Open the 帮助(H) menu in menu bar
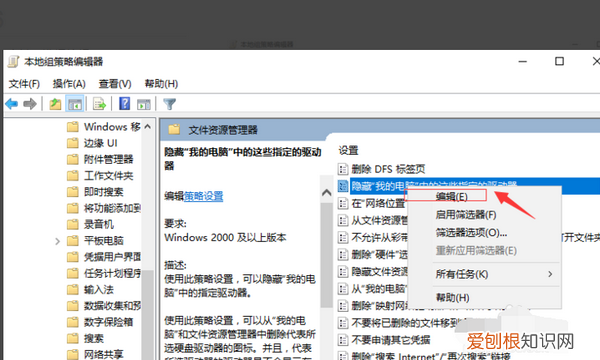 (x=161, y=84)
